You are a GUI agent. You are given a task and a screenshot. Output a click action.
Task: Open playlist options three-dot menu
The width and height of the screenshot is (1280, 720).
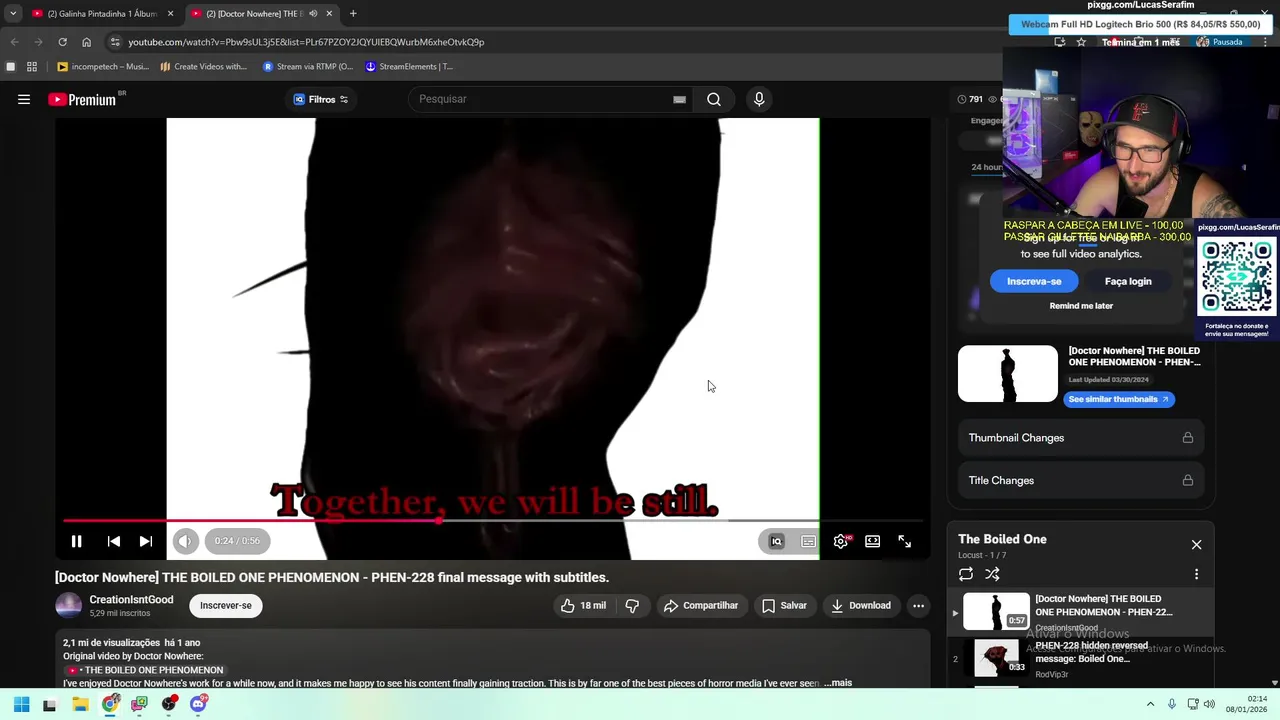[1196, 574]
